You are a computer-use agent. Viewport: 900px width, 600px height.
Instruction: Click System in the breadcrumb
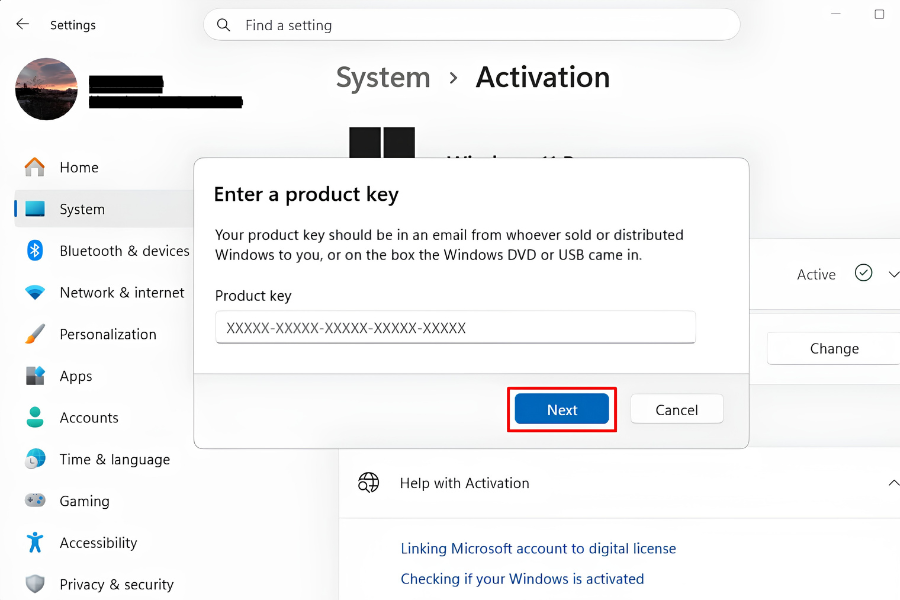(383, 78)
